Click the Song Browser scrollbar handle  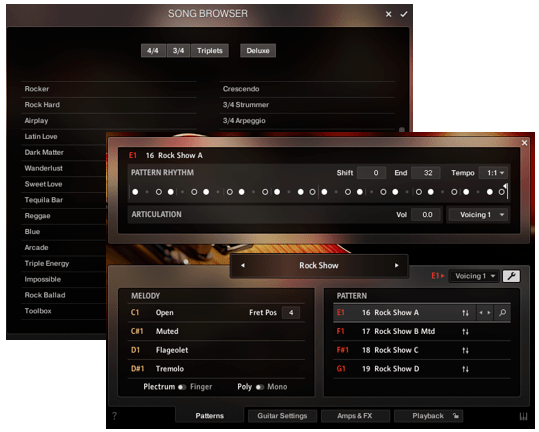402,130
